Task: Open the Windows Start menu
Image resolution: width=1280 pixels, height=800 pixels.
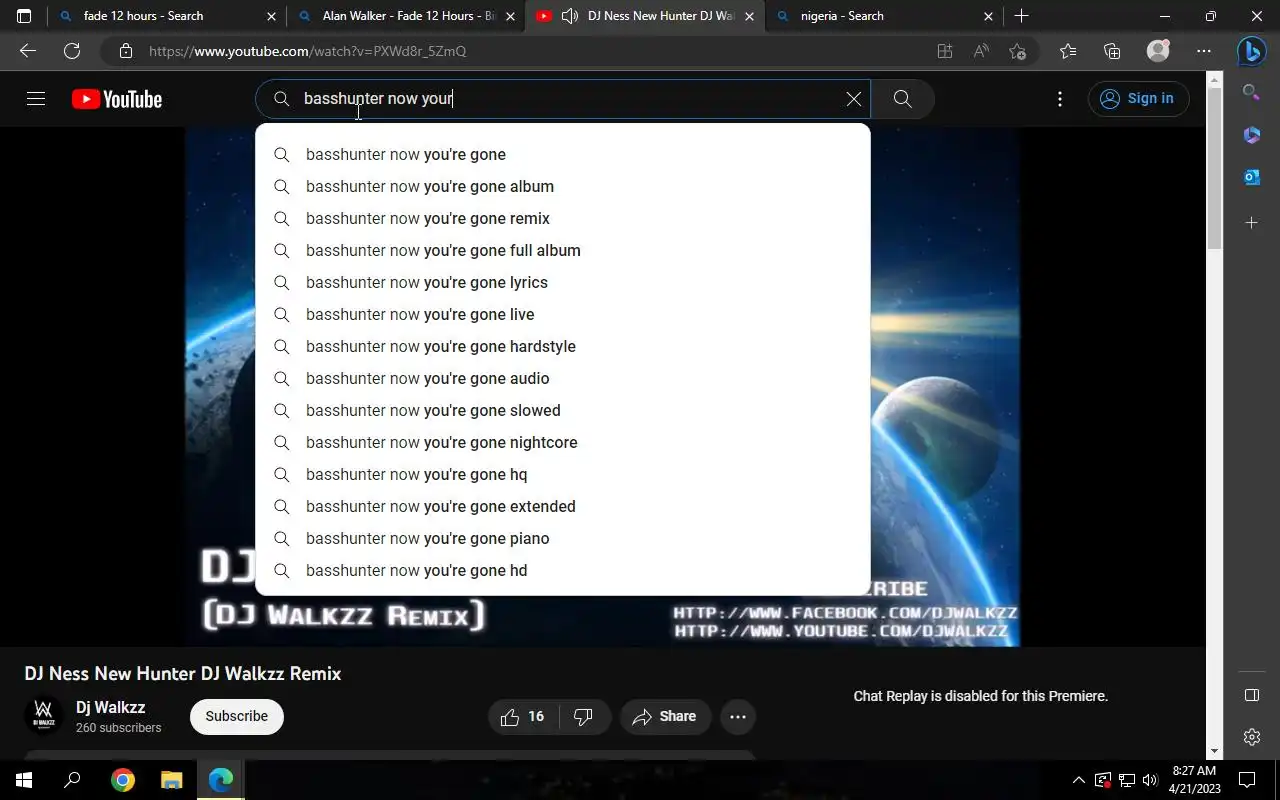Action: [24, 780]
